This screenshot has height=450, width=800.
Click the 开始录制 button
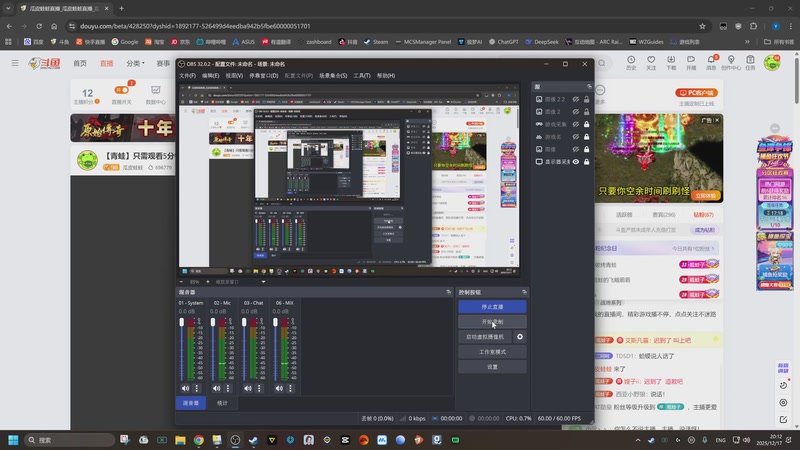coord(492,322)
